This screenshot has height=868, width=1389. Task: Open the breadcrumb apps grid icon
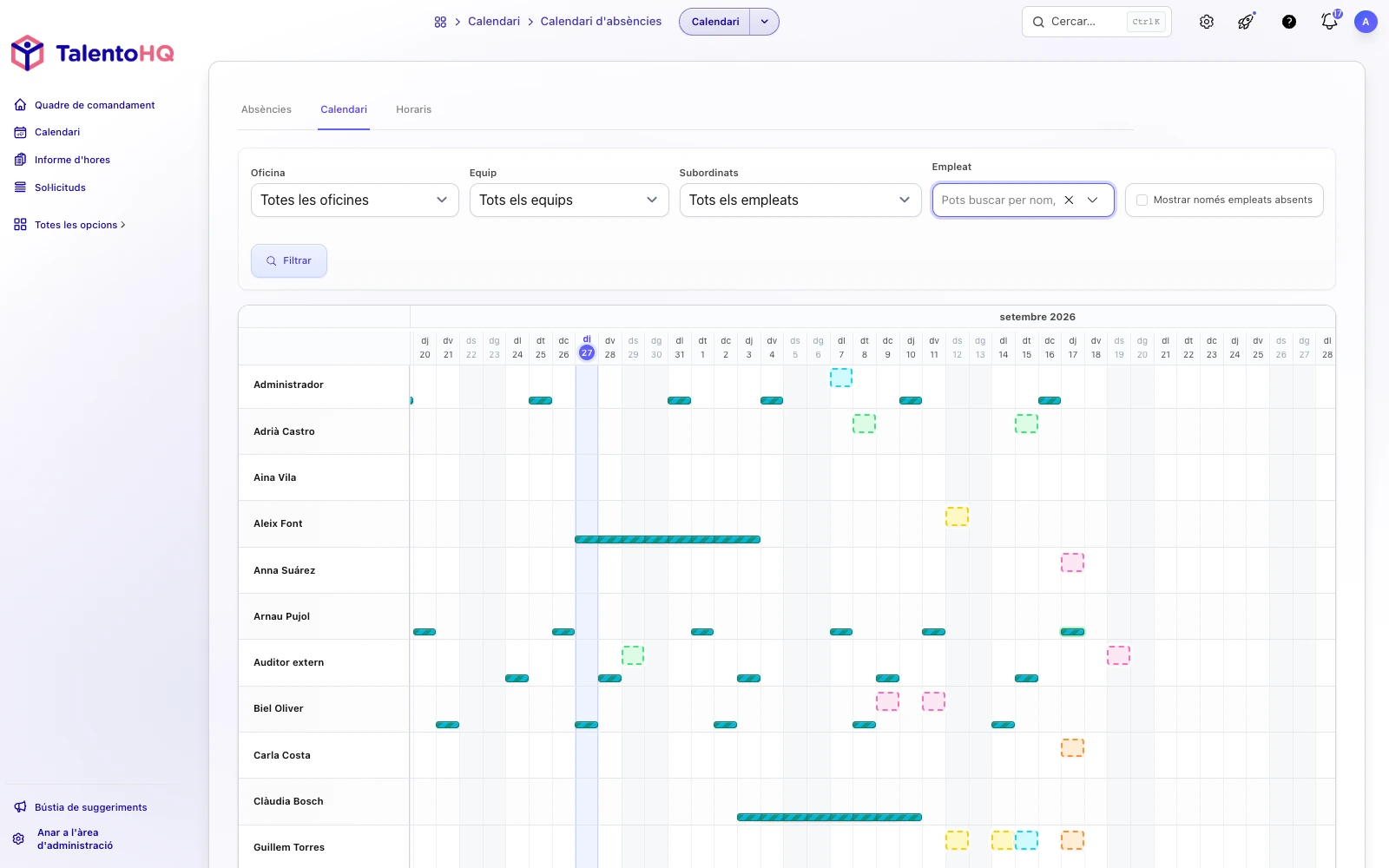440,22
